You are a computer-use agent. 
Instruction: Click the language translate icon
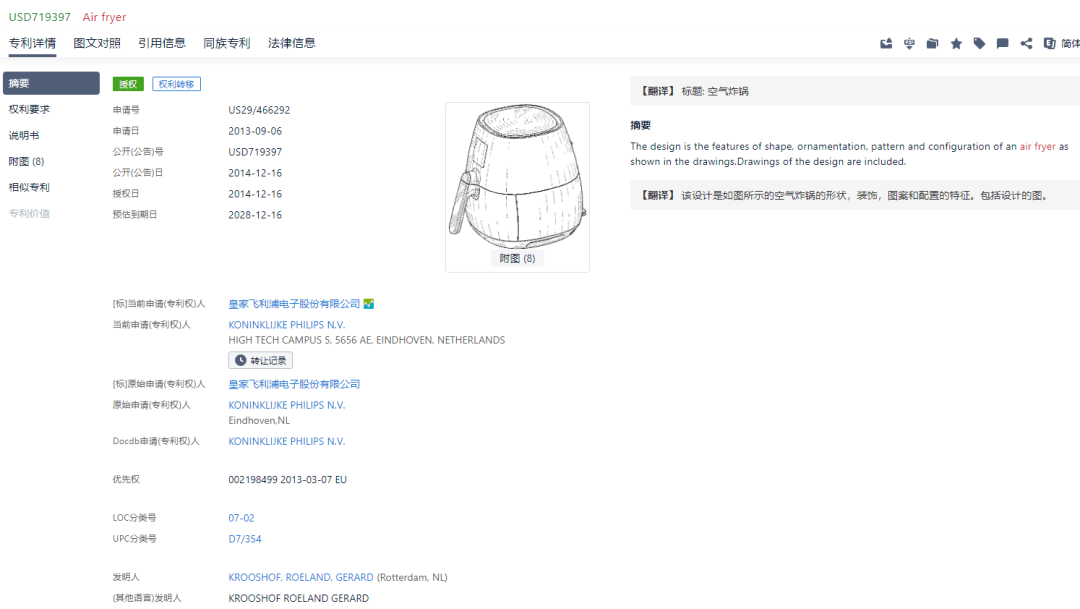(1049, 44)
